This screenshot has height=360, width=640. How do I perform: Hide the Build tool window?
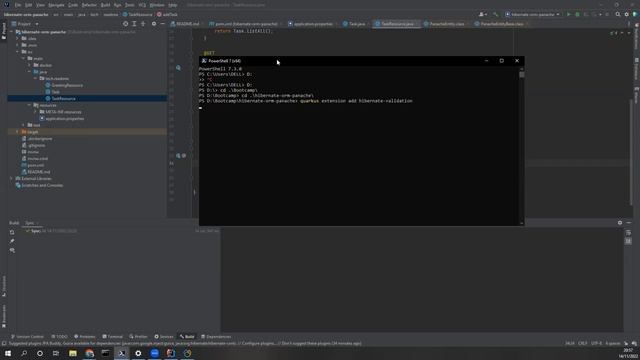pyautogui.click(x=629, y=222)
